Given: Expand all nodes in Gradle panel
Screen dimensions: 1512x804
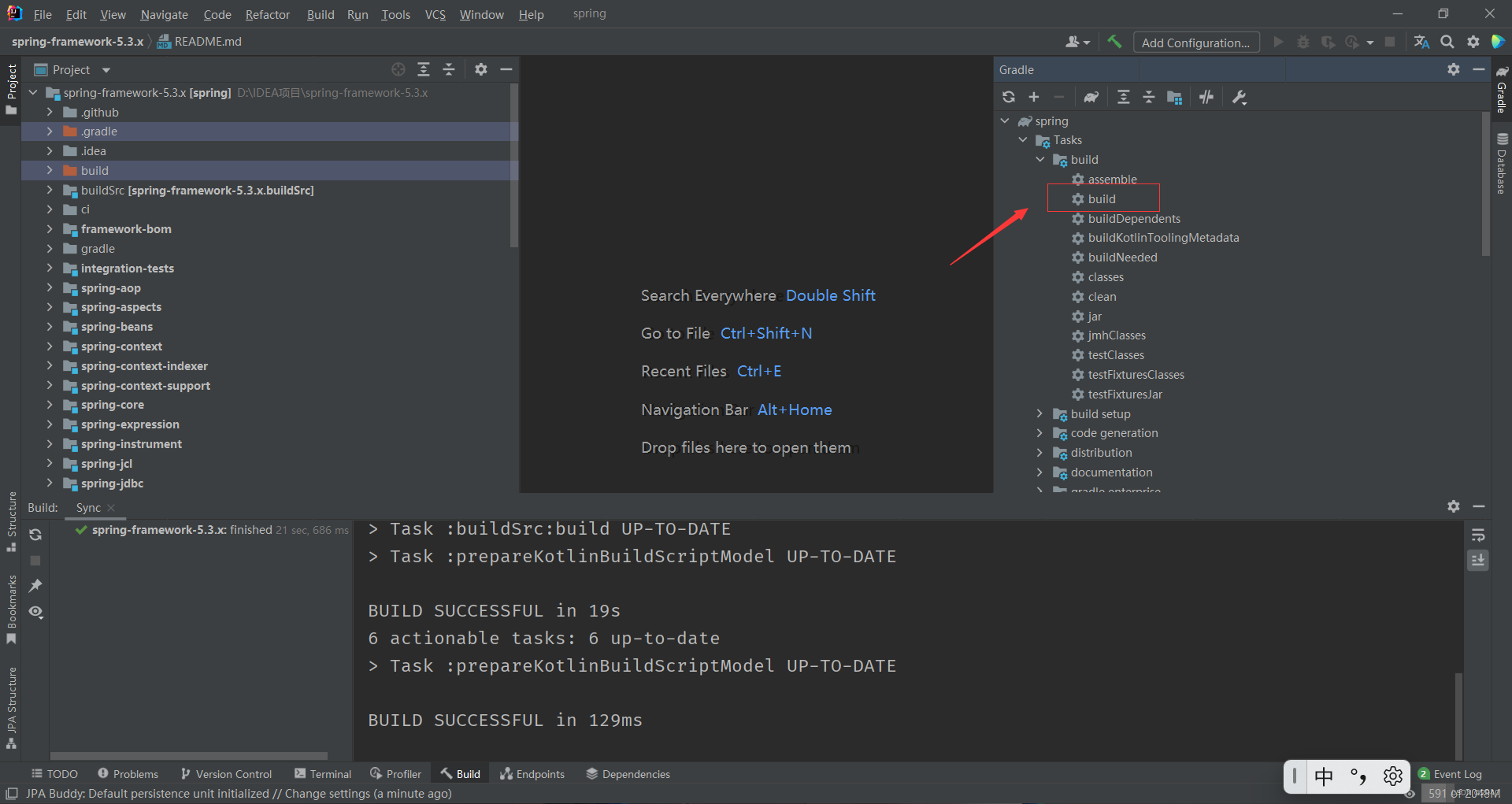Looking at the screenshot, I should tap(1124, 97).
